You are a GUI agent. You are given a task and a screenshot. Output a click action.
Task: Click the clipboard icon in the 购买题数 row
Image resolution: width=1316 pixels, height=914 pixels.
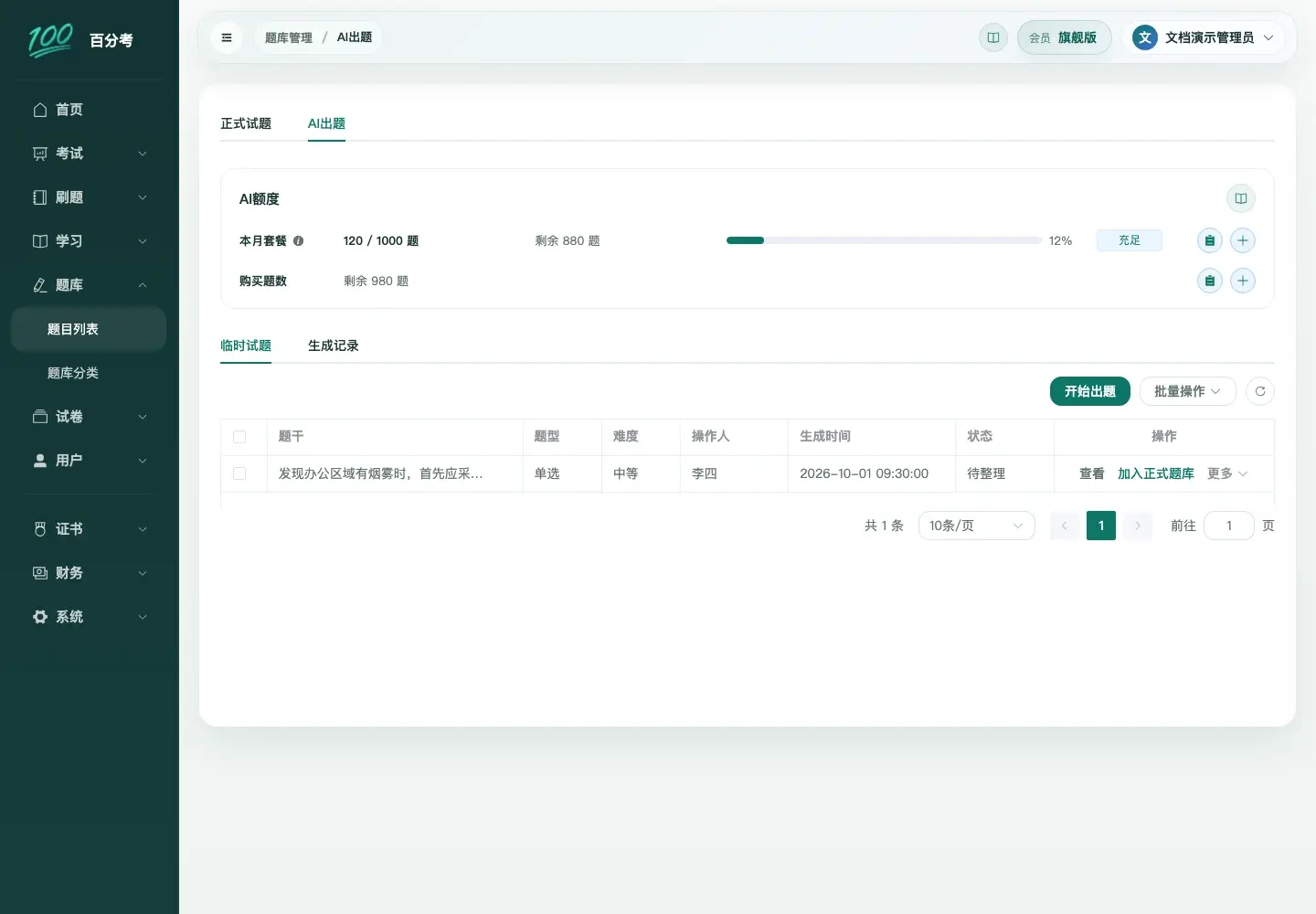pyautogui.click(x=1210, y=281)
